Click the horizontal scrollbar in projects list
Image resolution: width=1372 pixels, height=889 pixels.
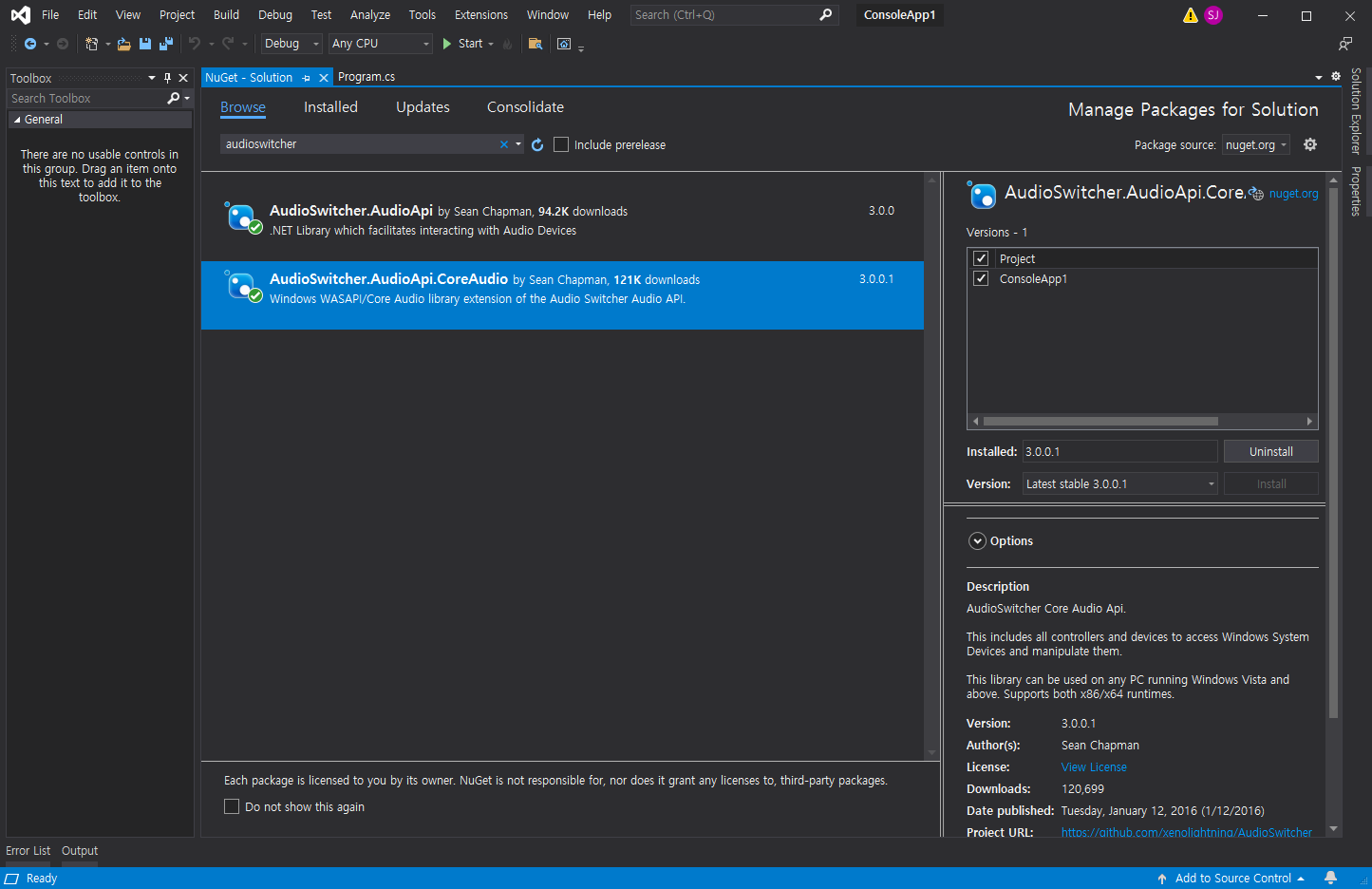(x=1100, y=421)
